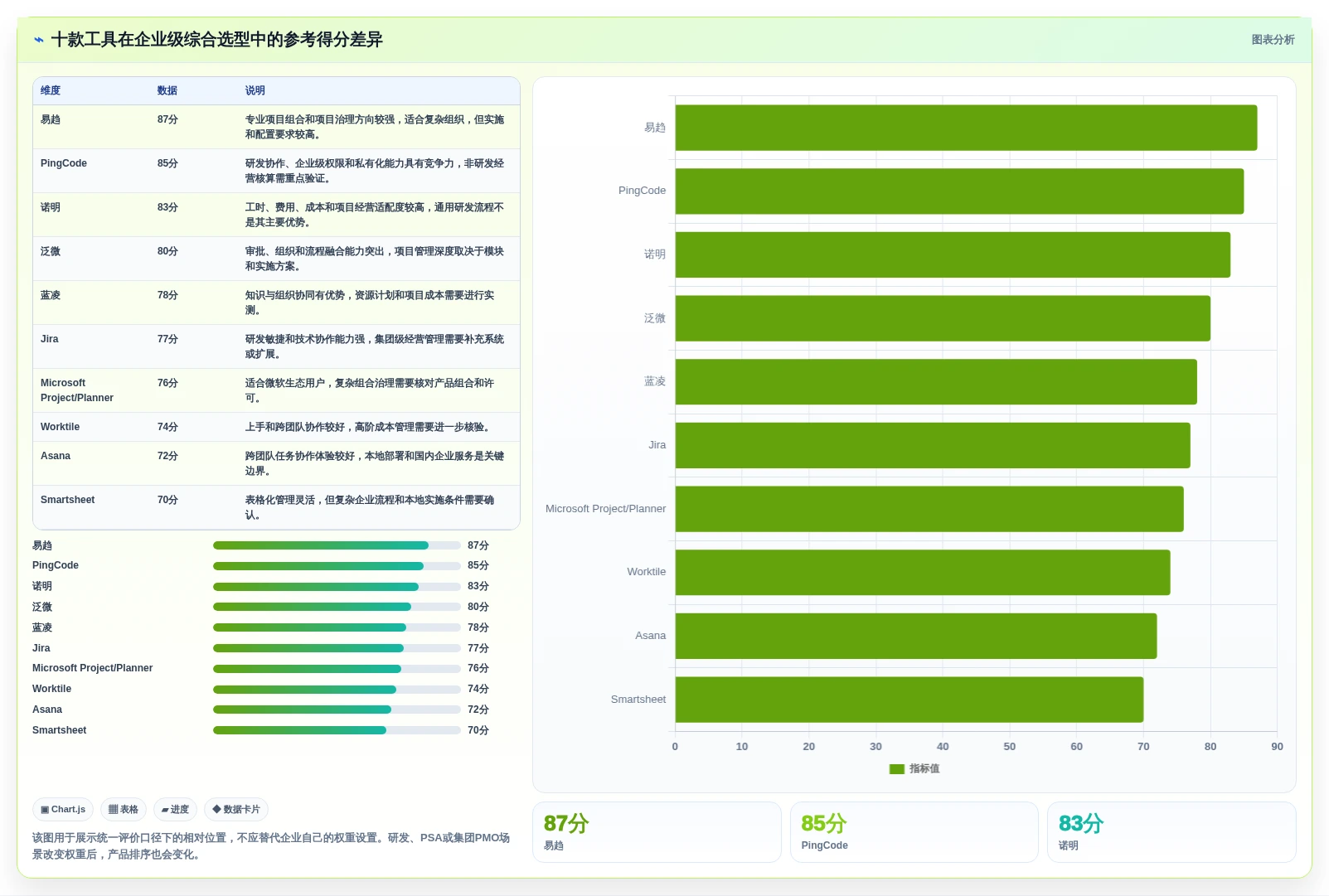Select the 表格 tag chip
Viewport: 1329px width, 896px height.
[x=124, y=810]
